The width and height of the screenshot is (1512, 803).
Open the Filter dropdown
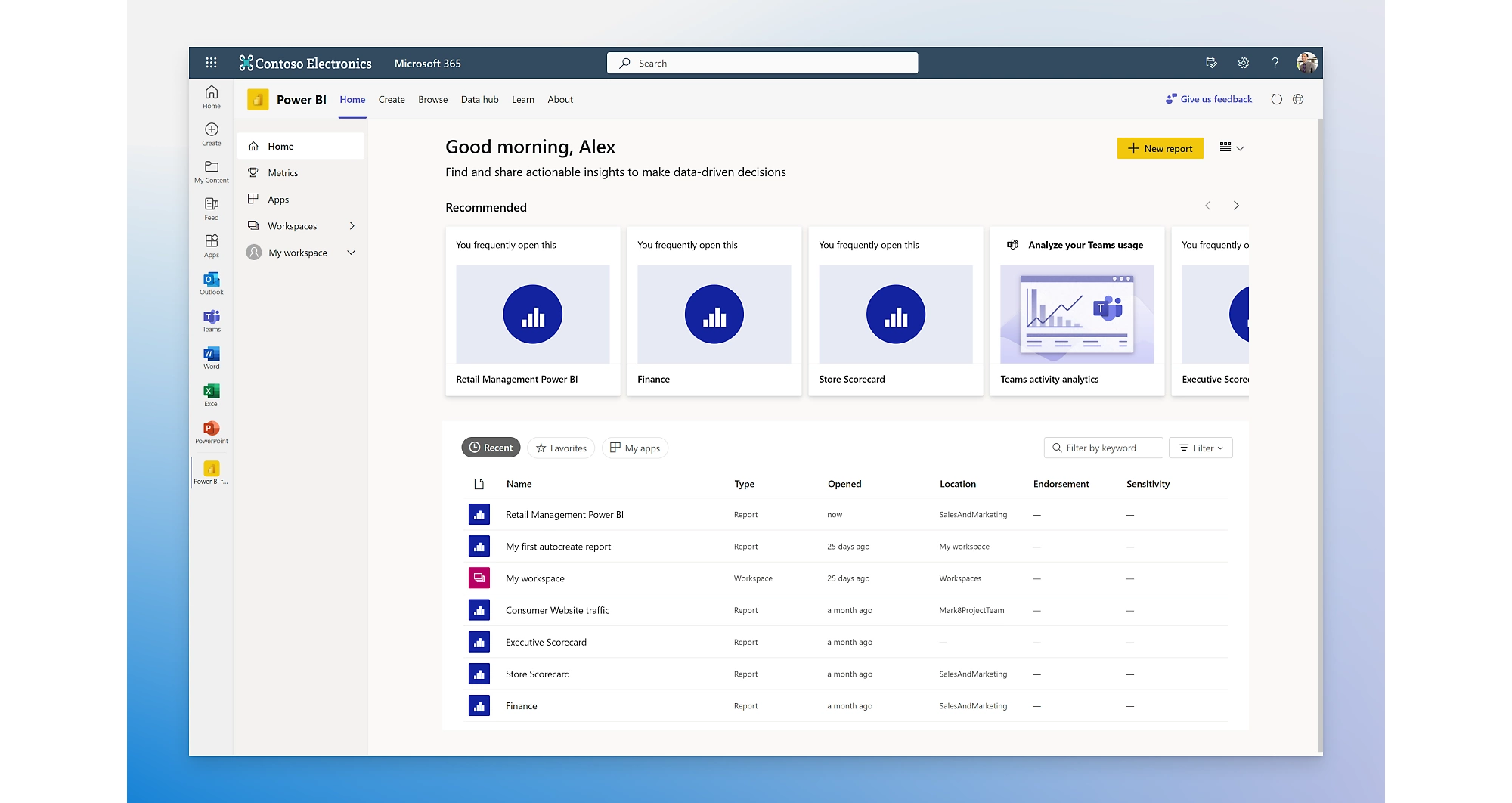click(x=1201, y=448)
